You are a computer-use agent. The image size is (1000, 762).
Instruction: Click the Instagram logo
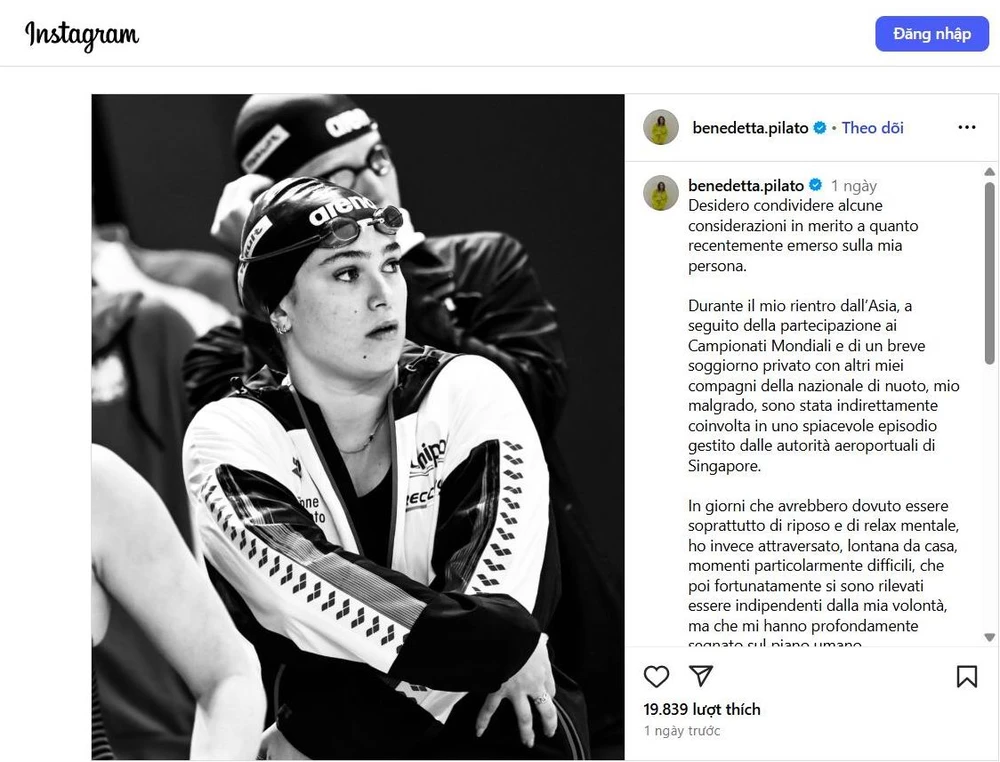pos(82,35)
